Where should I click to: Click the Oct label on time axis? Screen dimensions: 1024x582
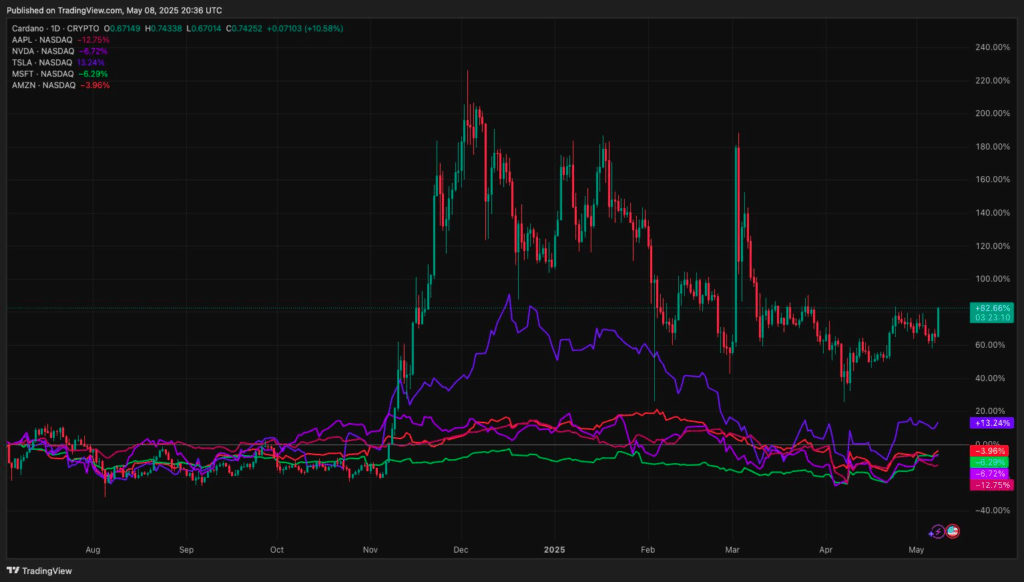coord(277,550)
